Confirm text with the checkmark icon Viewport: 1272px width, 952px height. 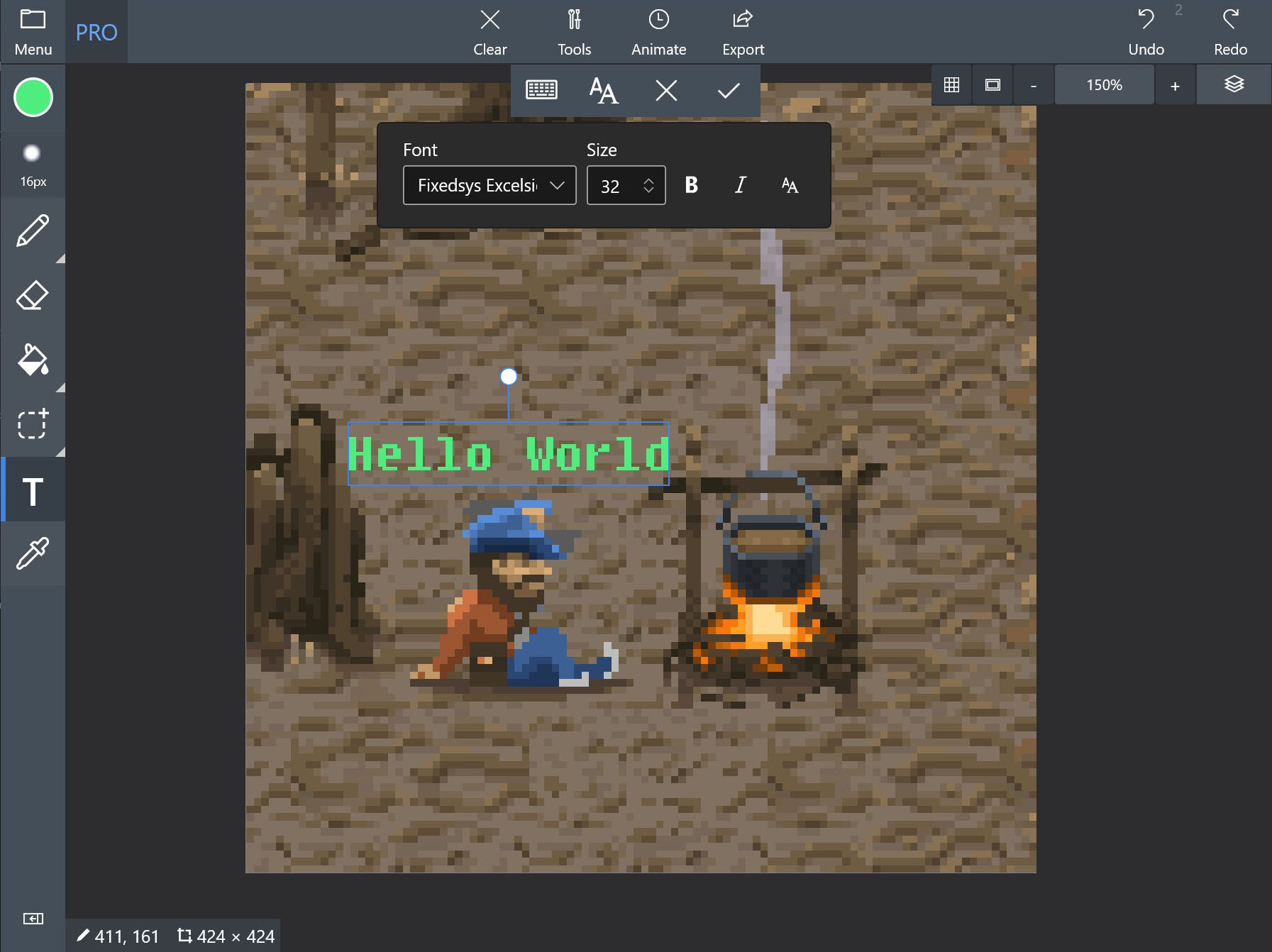(728, 90)
